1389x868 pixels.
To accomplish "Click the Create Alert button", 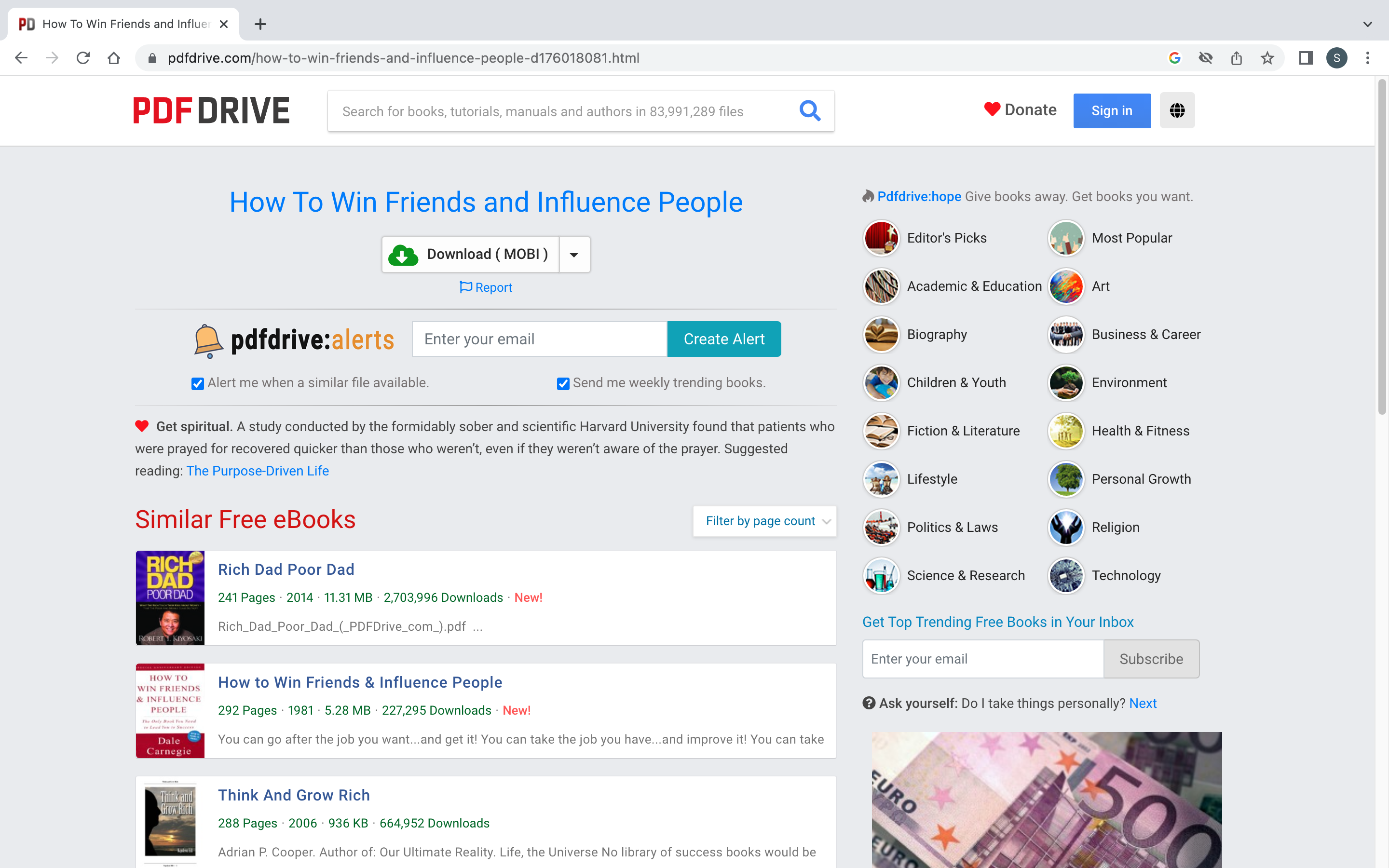I will pyautogui.click(x=724, y=339).
